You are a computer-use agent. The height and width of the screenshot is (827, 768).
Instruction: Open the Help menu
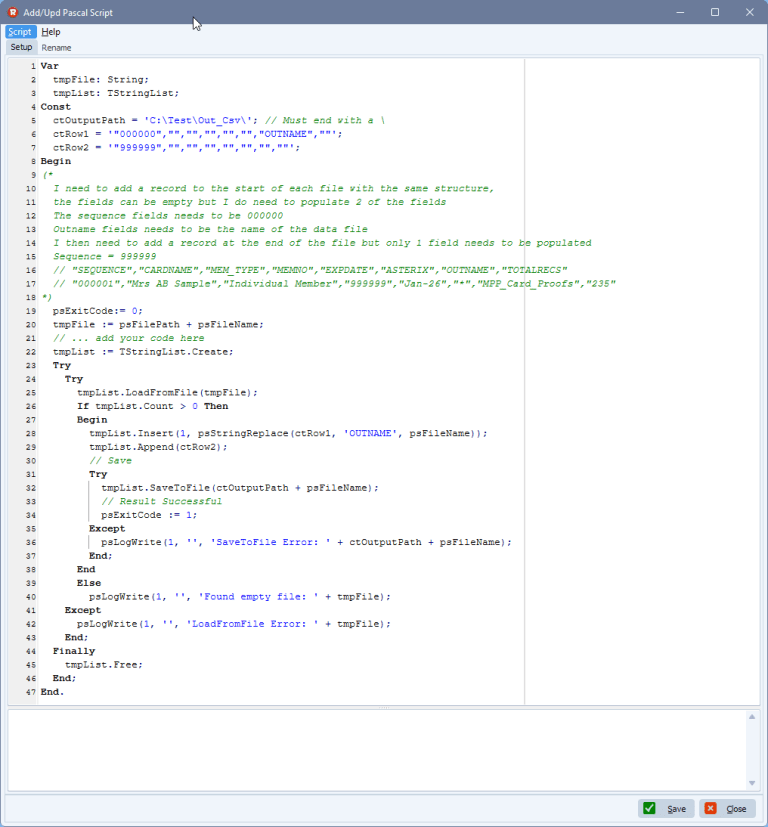[51, 32]
